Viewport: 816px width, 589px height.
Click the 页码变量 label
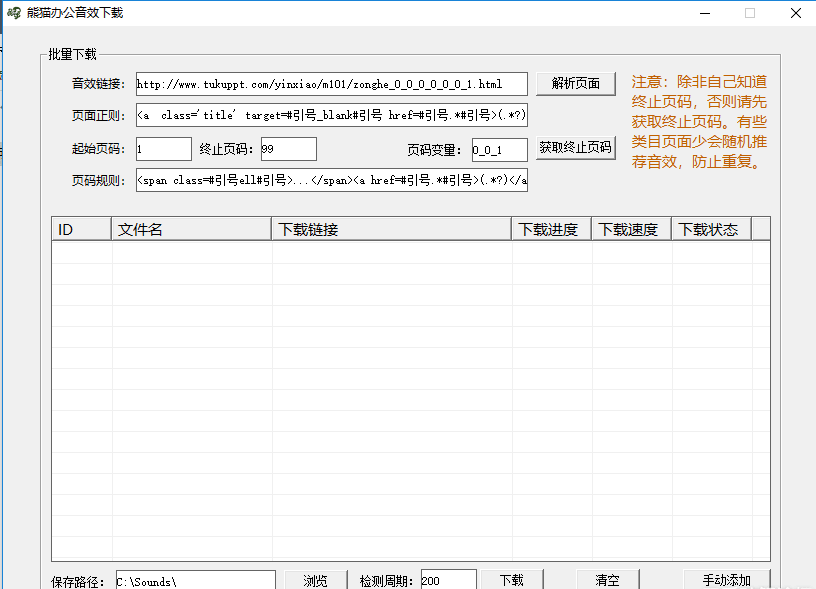tap(434, 150)
